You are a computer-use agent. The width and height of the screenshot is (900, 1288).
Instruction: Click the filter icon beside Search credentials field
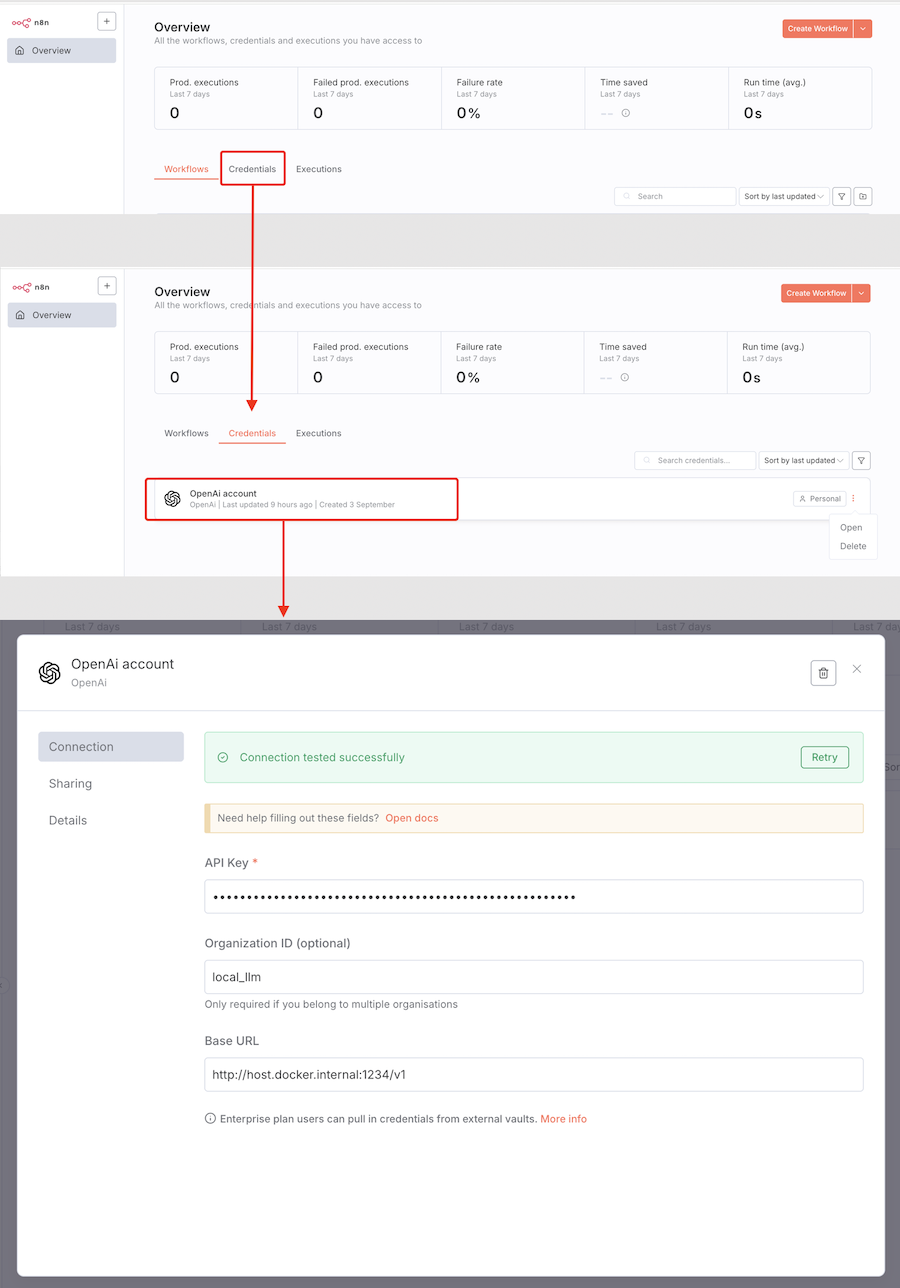(862, 460)
